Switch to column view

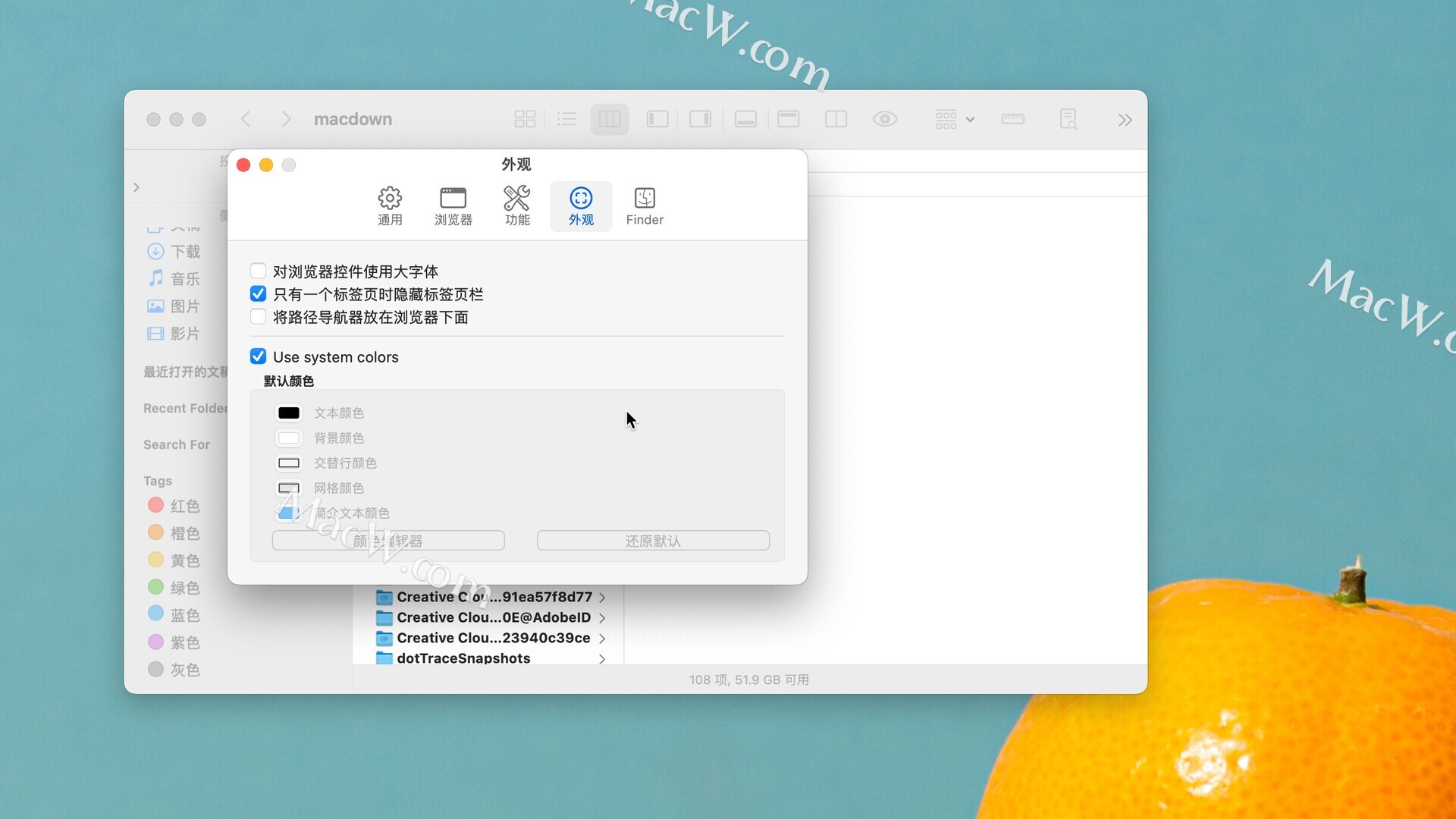(610, 119)
